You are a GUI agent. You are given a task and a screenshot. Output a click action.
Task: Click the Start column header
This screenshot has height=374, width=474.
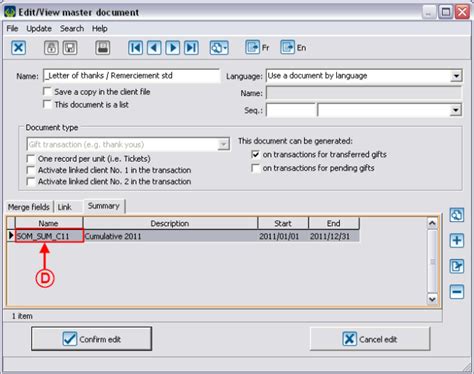[x=283, y=223]
